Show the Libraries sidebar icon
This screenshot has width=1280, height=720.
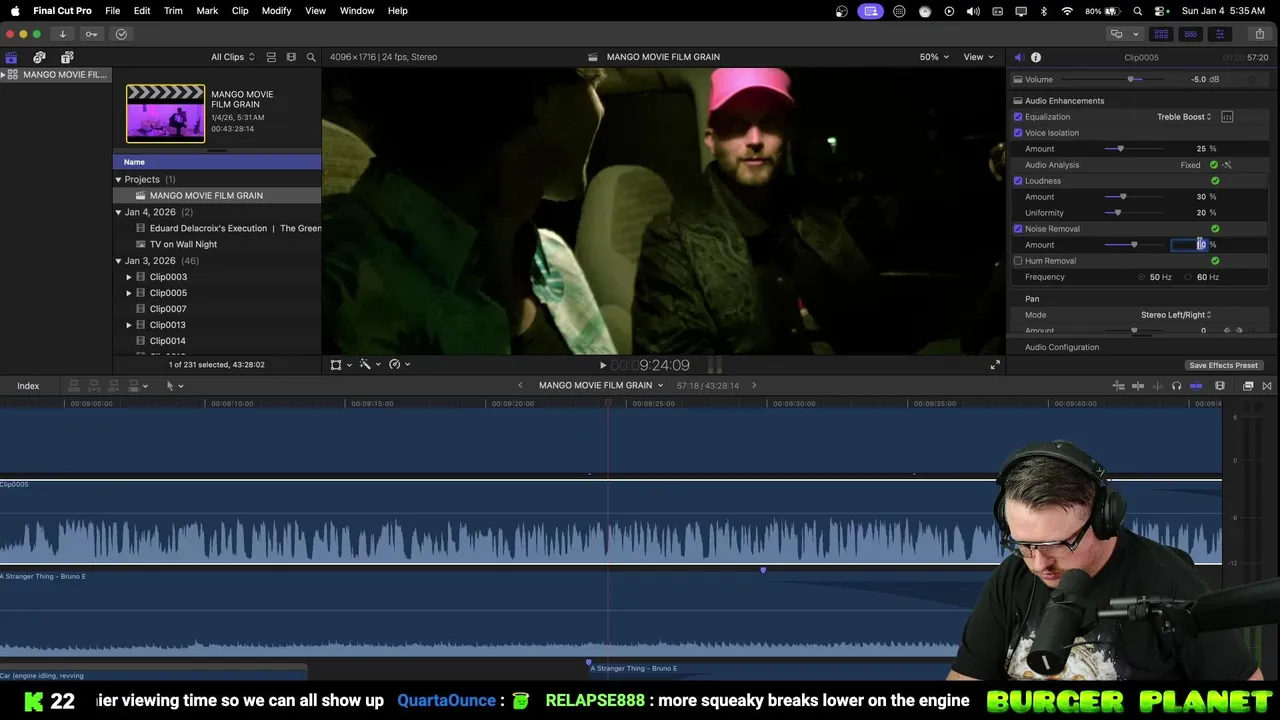(11, 57)
